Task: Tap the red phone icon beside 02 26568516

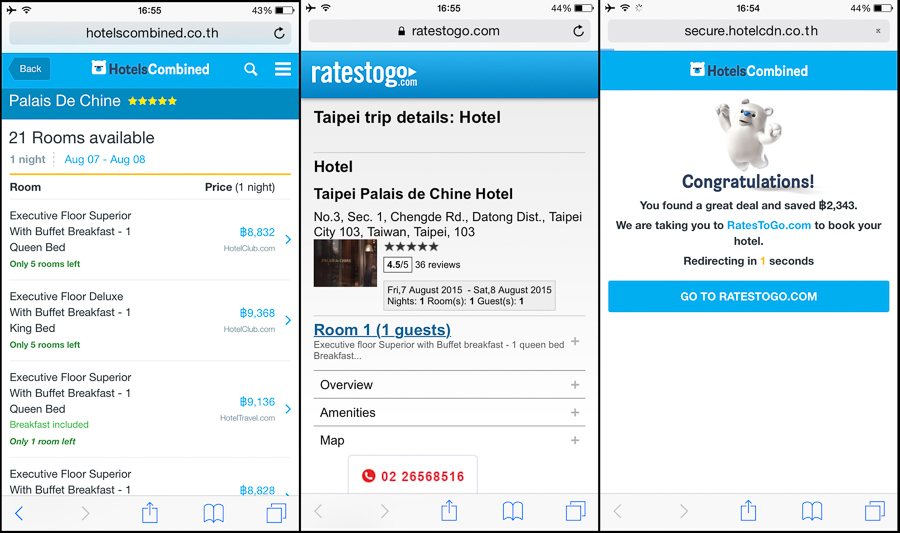Action: click(368, 476)
